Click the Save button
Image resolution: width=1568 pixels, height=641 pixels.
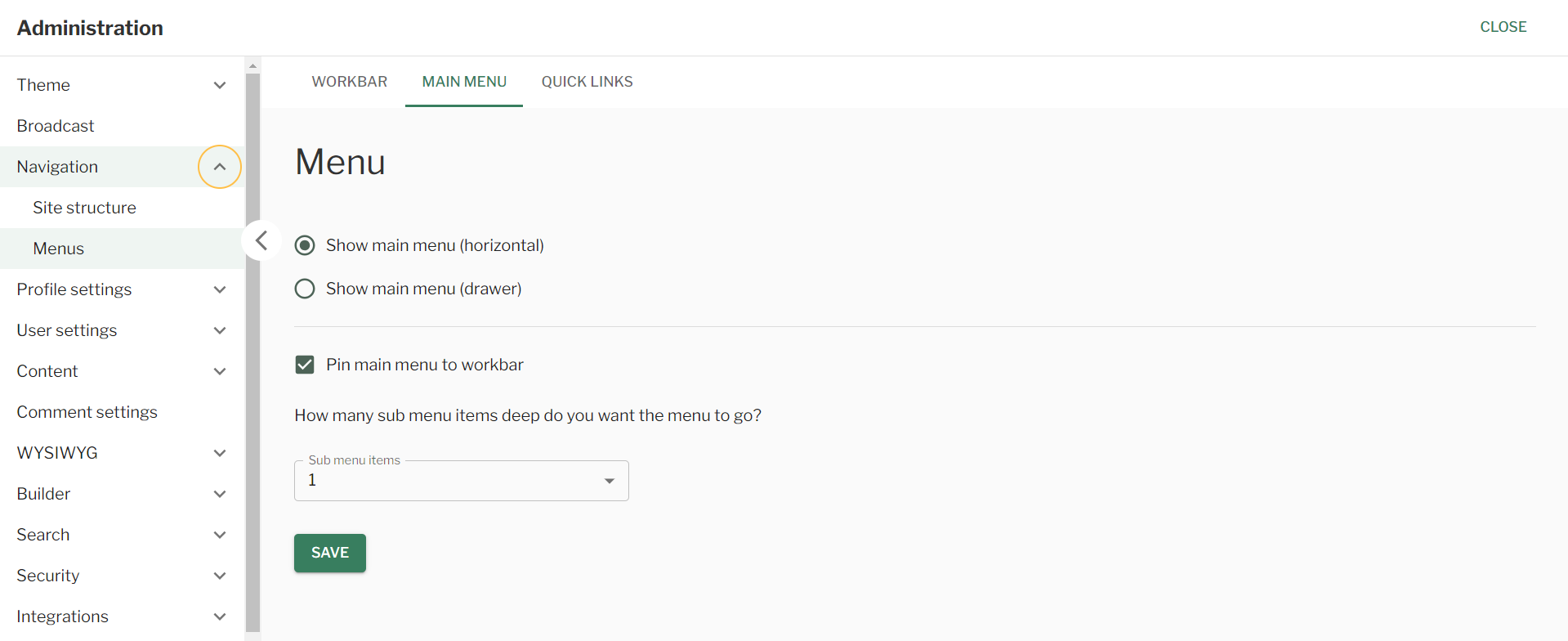(330, 553)
